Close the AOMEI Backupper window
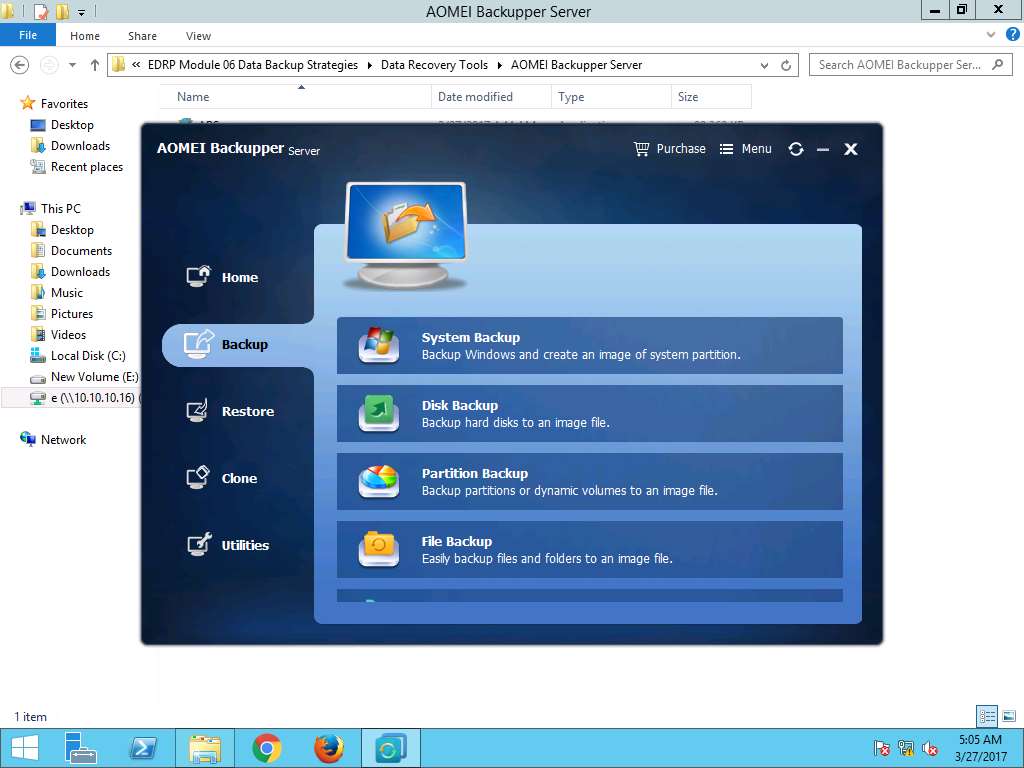This screenshot has width=1024, height=768. click(x=850, y=150)
